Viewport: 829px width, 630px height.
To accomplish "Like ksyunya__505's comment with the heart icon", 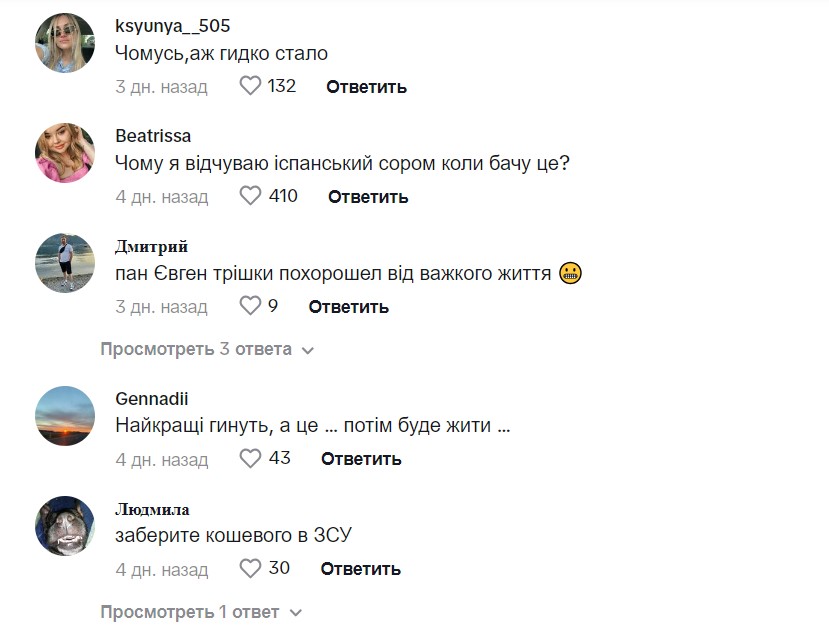I will 249,87.
